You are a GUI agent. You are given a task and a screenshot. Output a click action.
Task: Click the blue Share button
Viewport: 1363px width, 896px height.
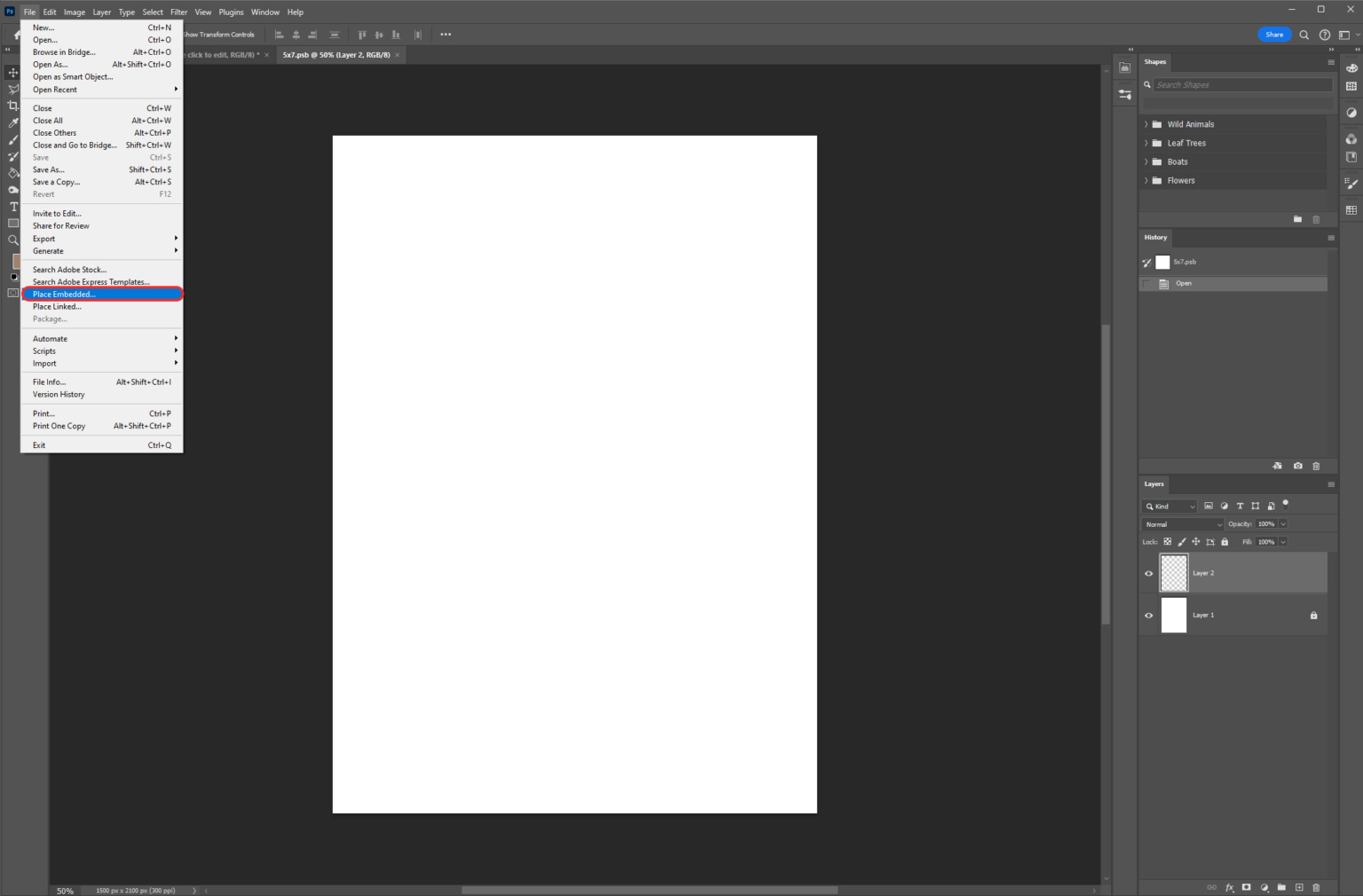click(1274, 34)
